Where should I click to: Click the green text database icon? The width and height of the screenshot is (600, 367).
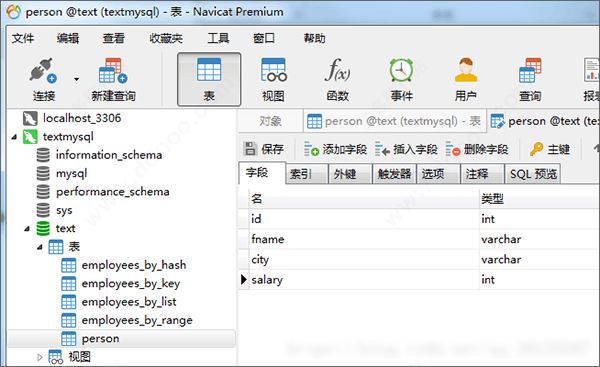pos(43,228)
